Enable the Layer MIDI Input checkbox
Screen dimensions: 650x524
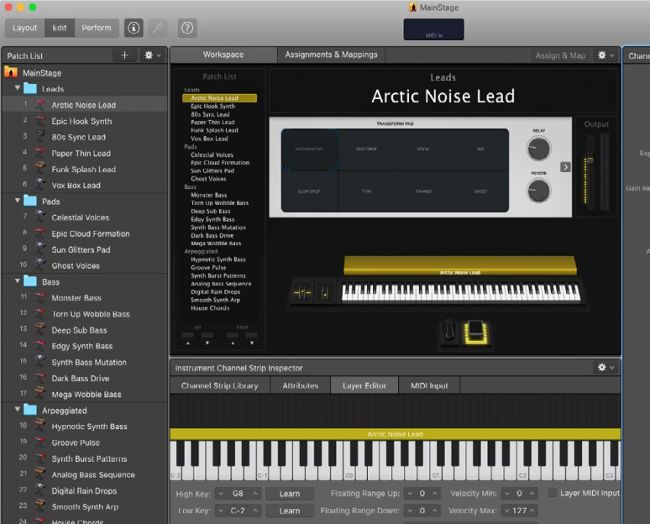tap(552, 493)
